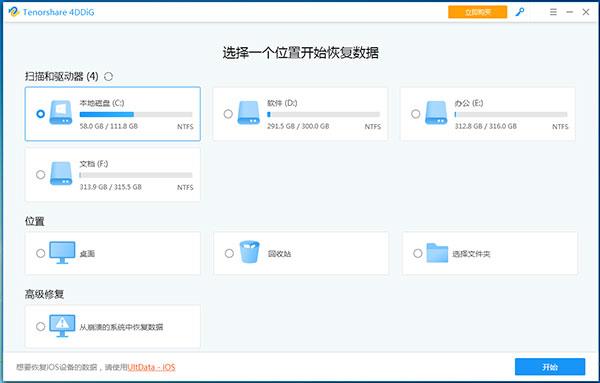600x383 pixels.
Task: Click the F: drive icon
Action: coord(61,173)
